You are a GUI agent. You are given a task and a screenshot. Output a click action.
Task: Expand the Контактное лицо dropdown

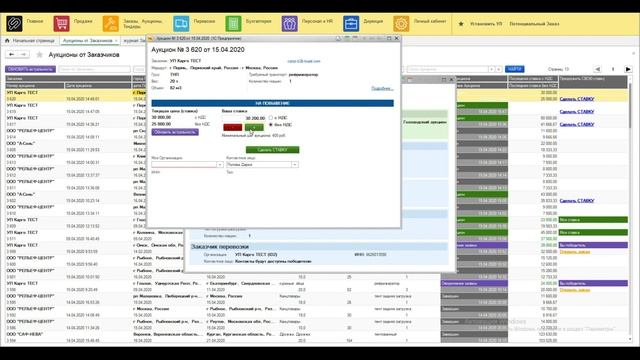tap(295, 164)
